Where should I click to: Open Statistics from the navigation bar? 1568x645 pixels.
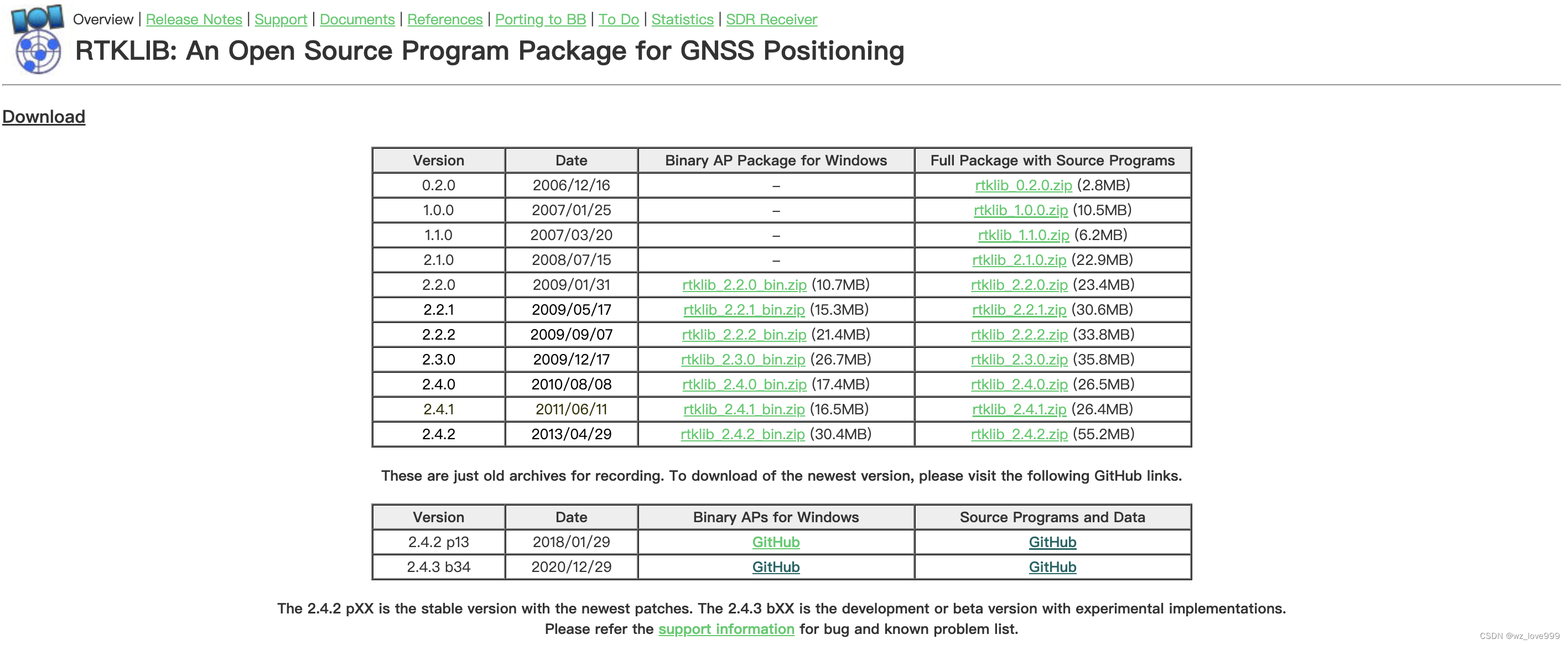[682, 19]
